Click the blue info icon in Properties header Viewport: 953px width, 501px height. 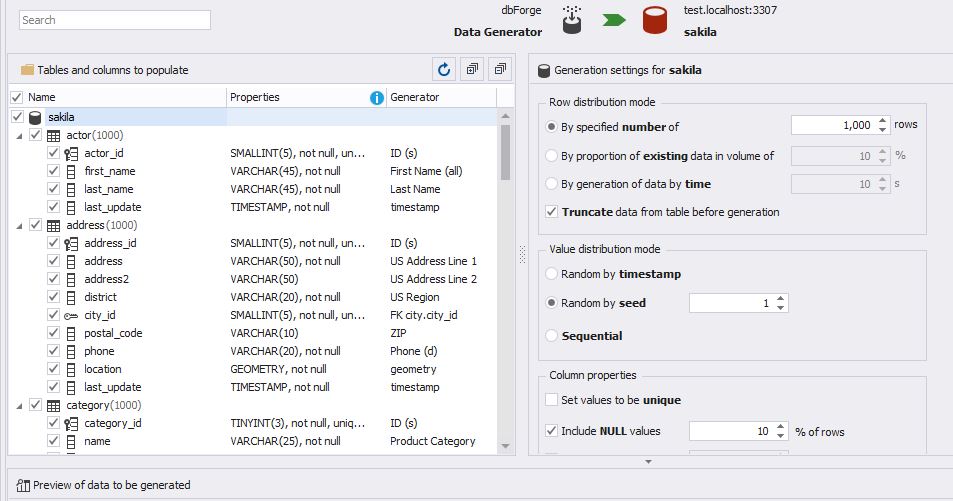(x=377, y=98)
